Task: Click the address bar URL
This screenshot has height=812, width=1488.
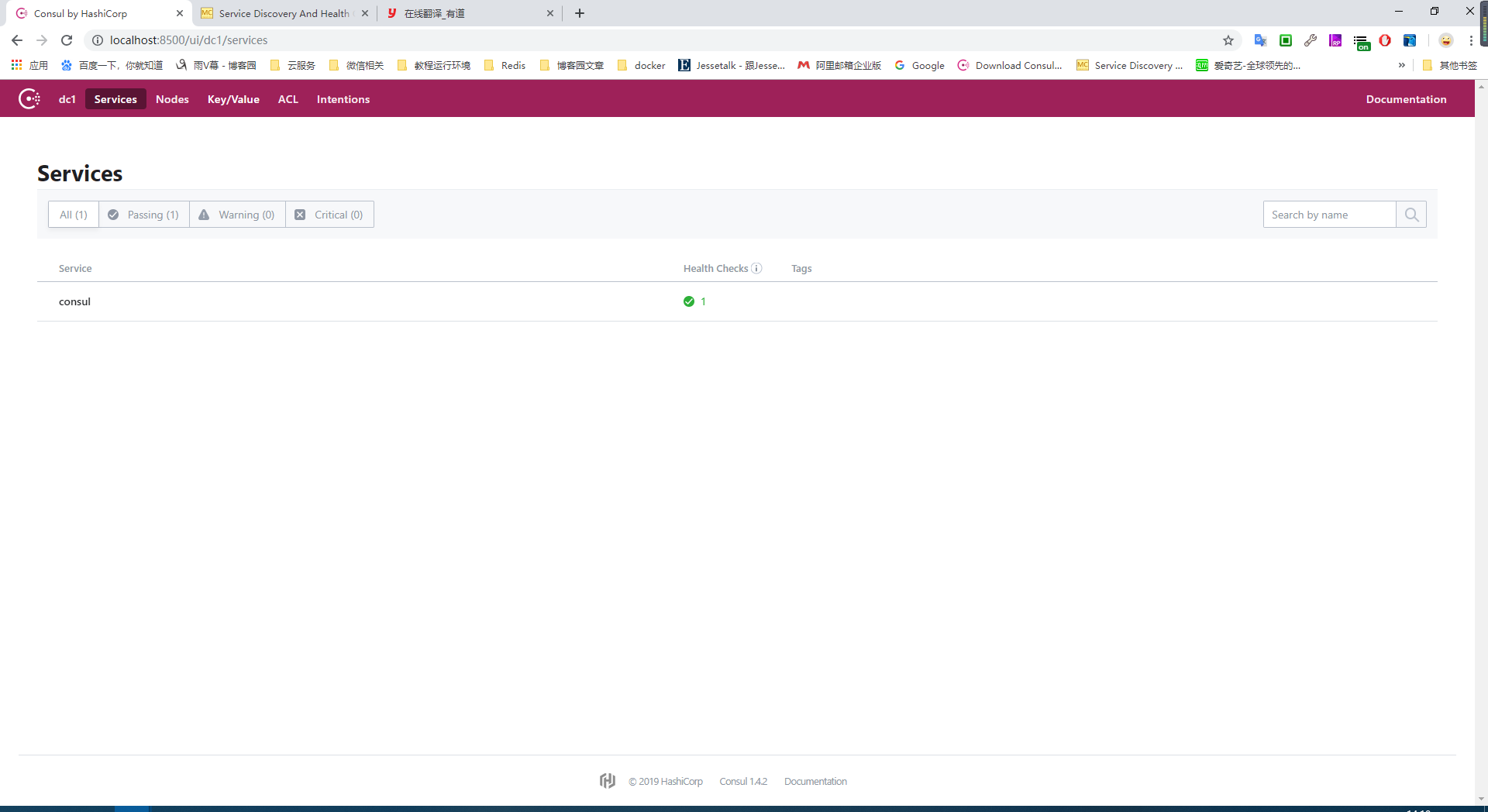Action: click(188, 40)
